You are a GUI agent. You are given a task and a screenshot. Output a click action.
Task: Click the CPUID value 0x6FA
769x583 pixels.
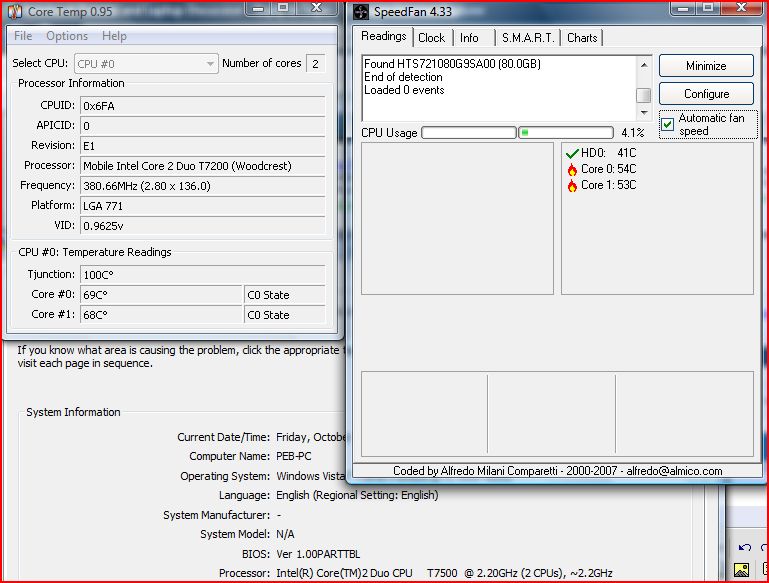202,106
